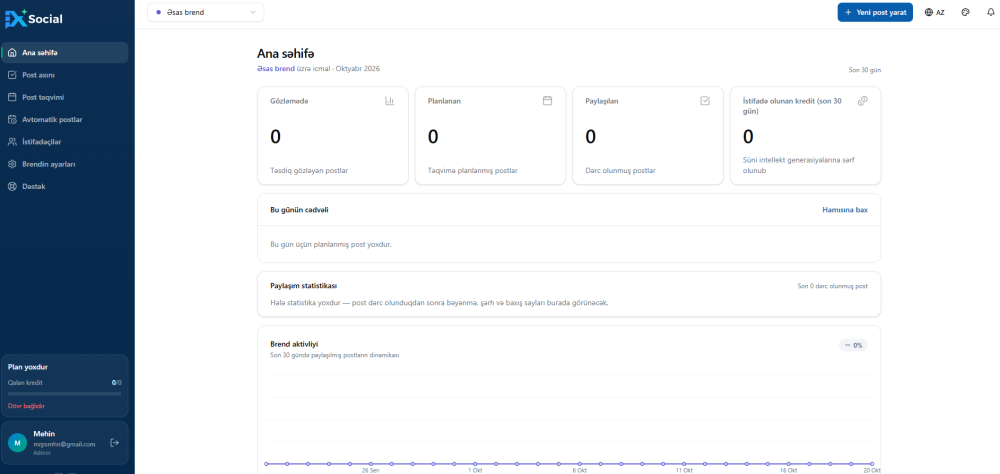Click Təsdiq gözləyən postlar text
Screen dimensions: 1000x474
[309, 170]
